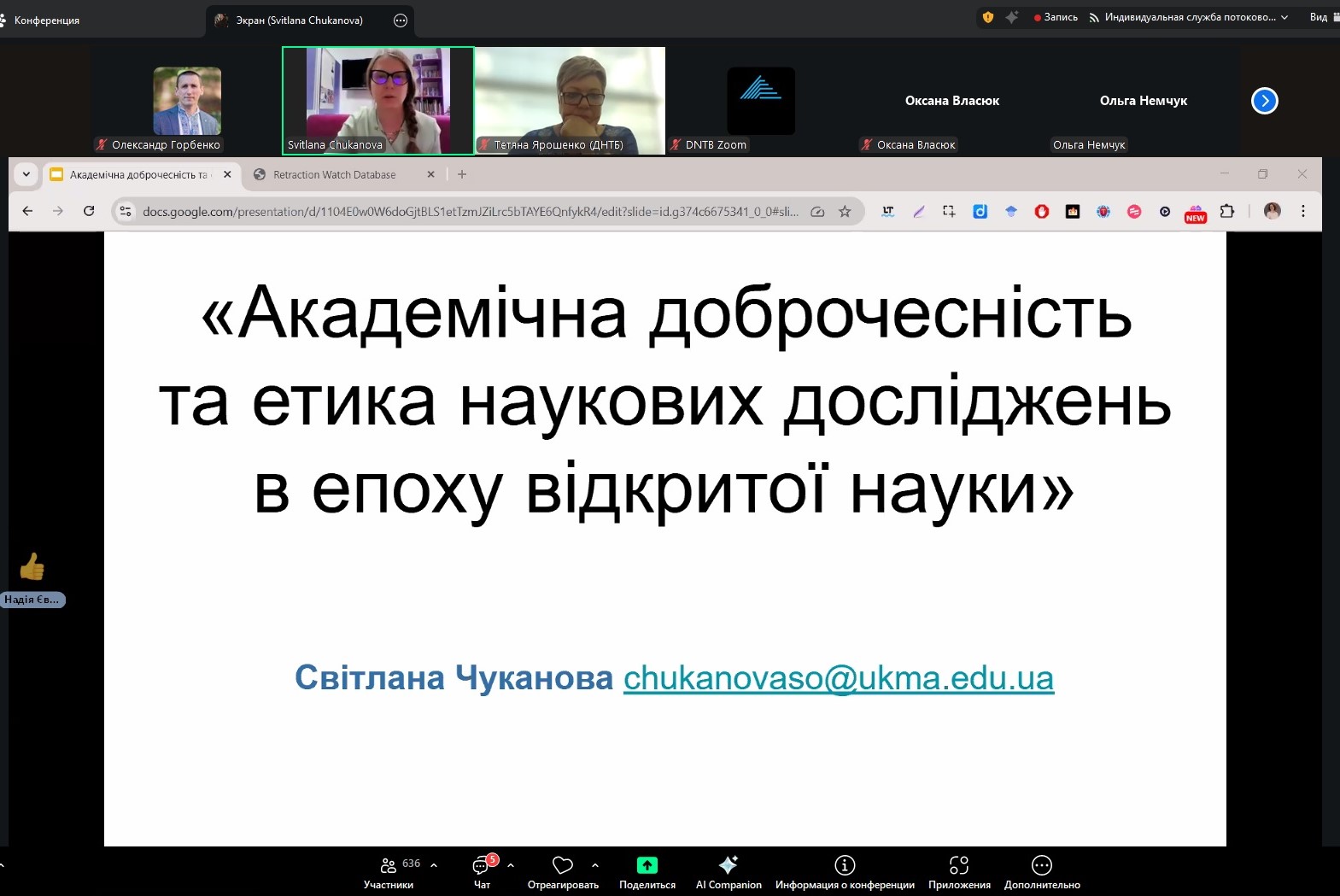
Task: Close the Академічна доброчесність browser tab
Action: click(227, 174)
